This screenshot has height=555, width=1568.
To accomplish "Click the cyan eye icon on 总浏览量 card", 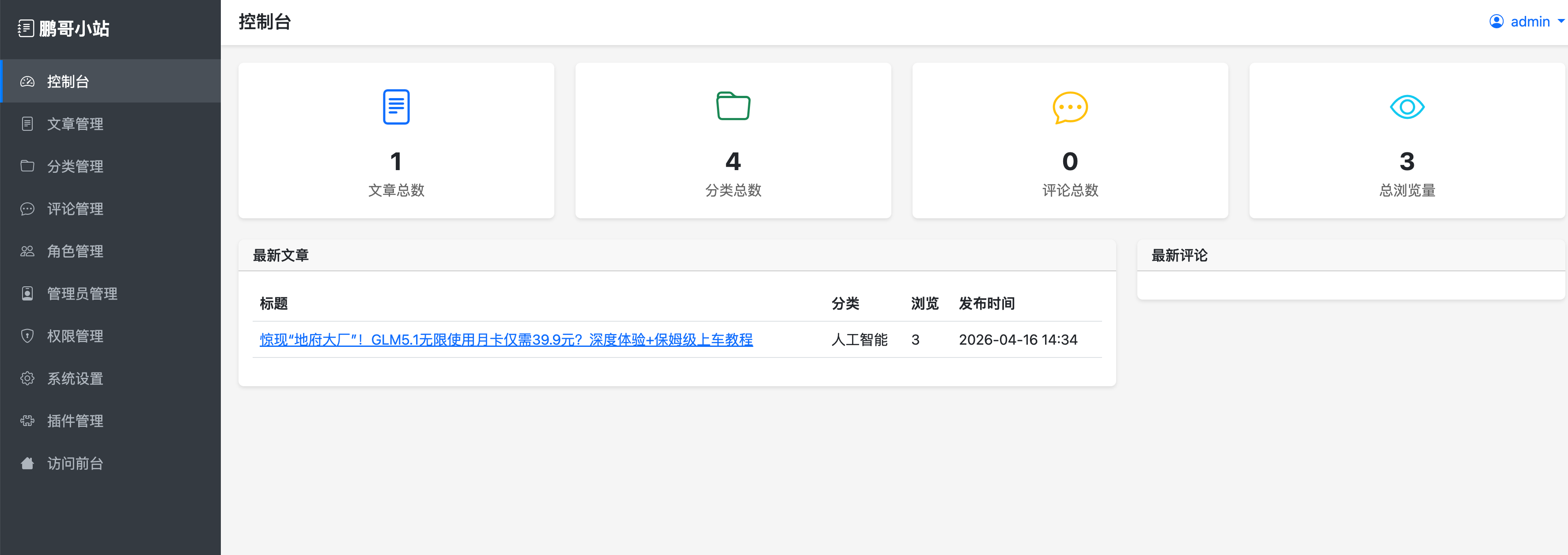I will pyautogui.click(x=1407, y=106).
